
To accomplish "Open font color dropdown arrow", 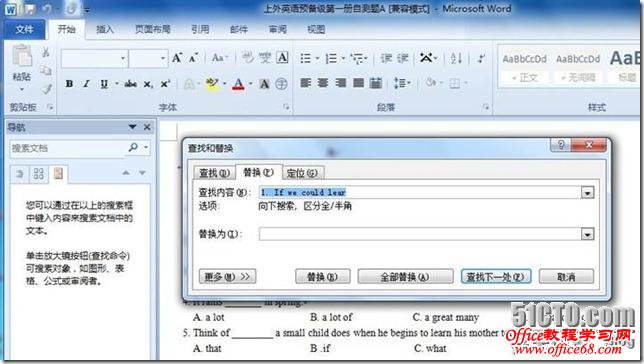I will (x=251, y=84).
